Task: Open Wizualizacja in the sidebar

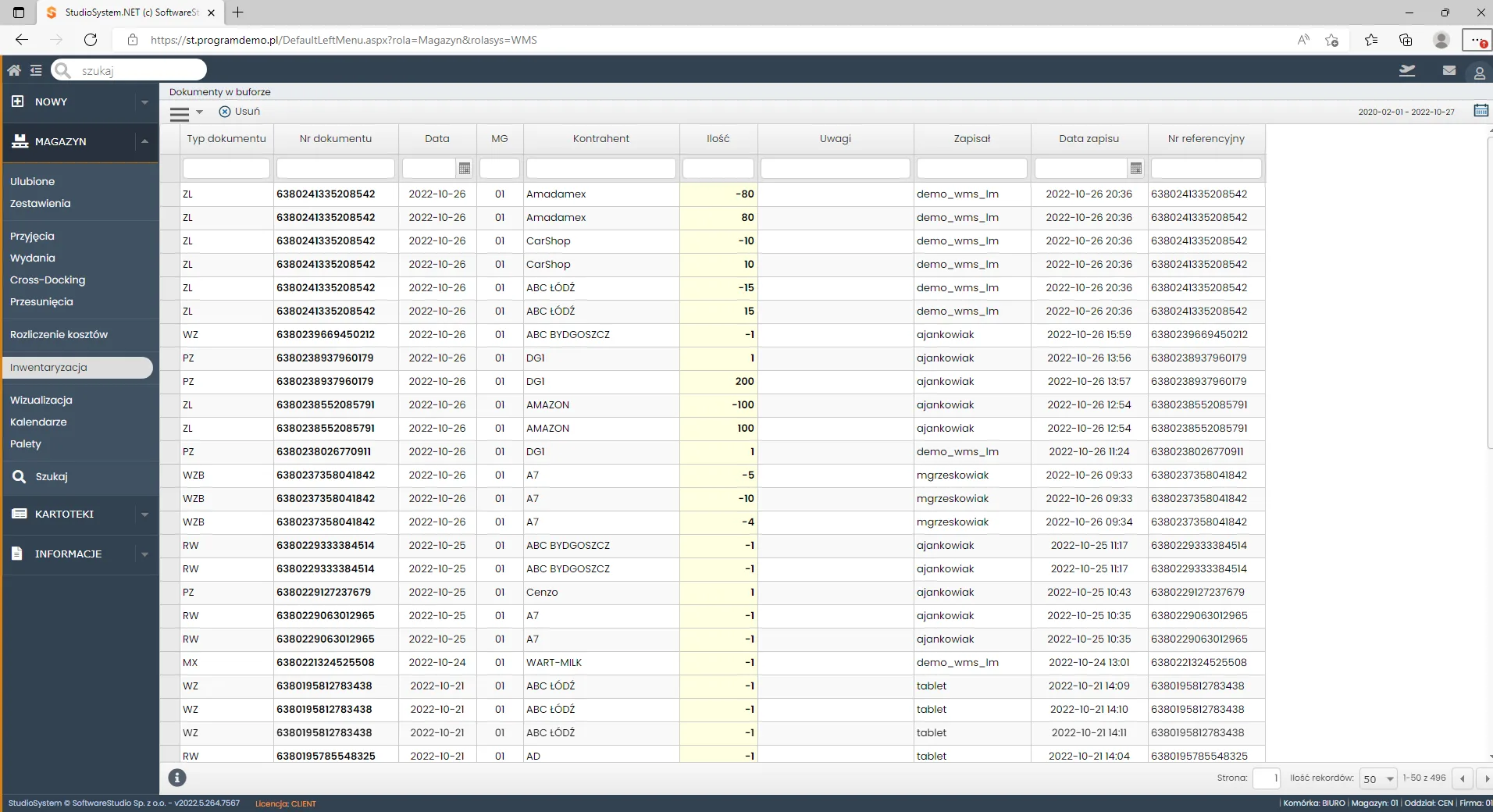Action: click(41, 400)
